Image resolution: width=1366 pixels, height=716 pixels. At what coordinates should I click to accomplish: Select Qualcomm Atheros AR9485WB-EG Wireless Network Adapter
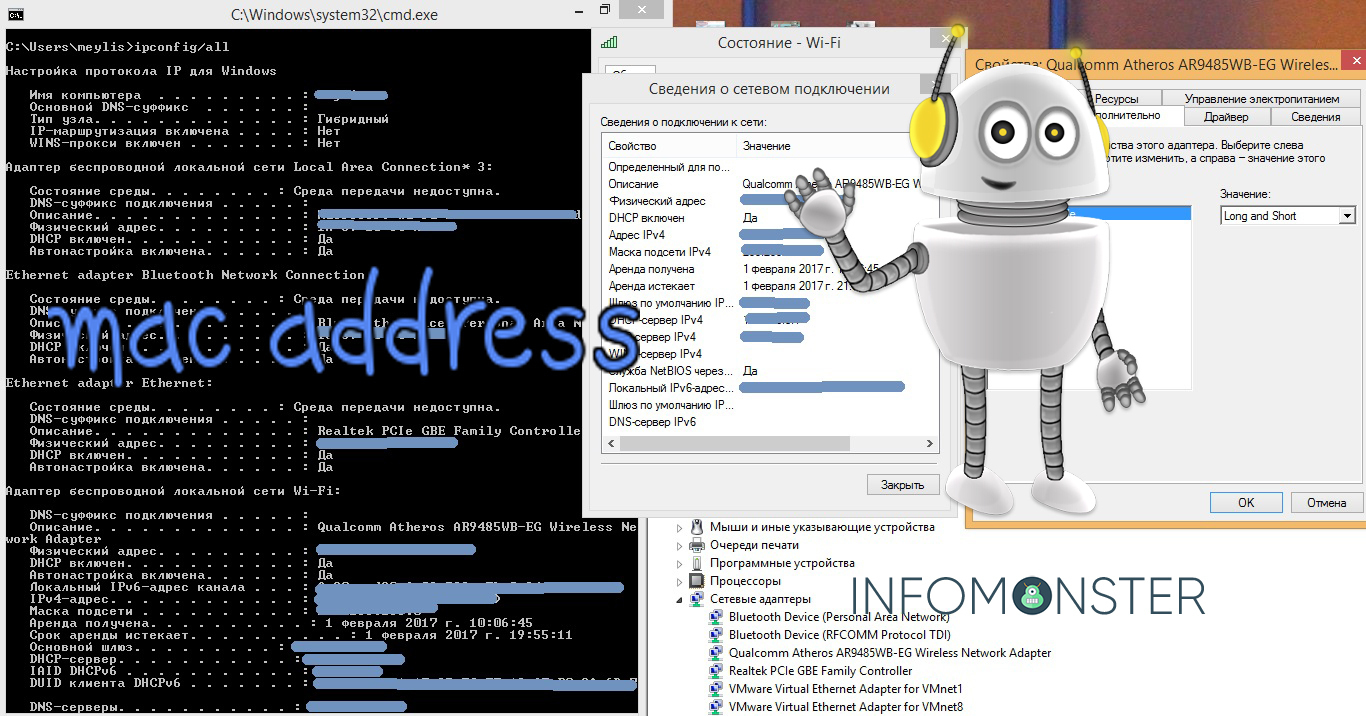(890, 653)
